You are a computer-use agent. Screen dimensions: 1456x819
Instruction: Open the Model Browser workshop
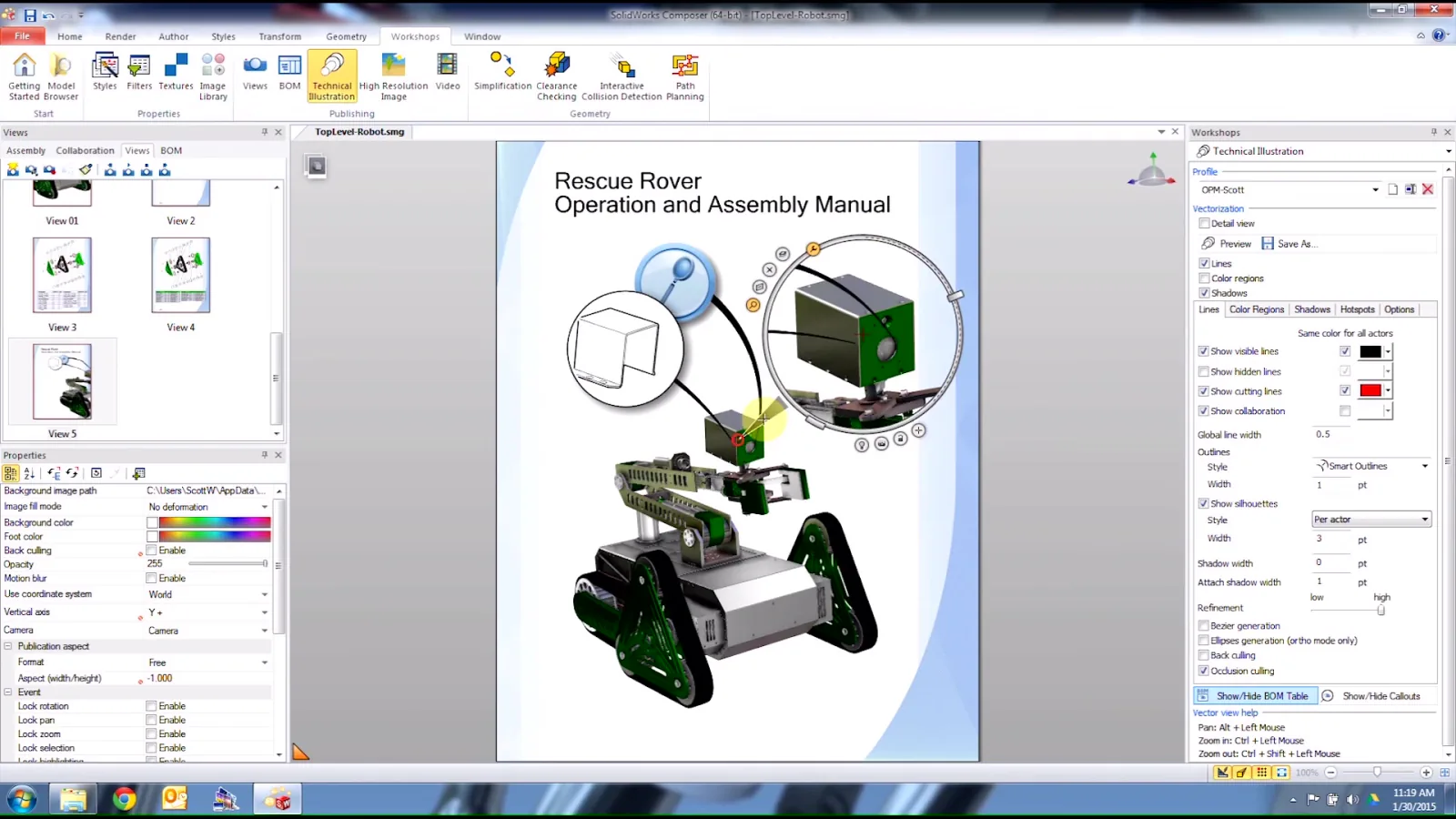click(x=61, y=76)
